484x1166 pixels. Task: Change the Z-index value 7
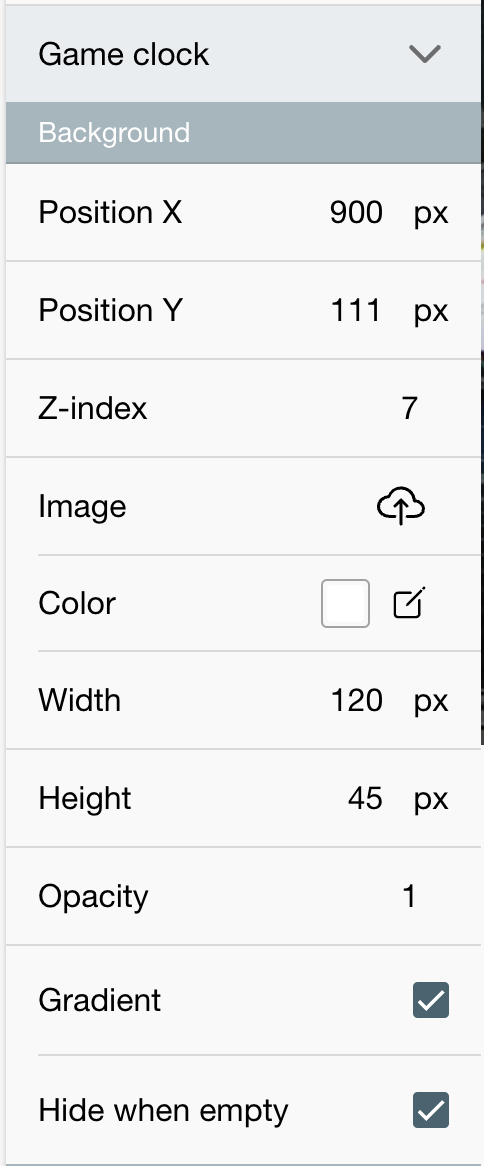point(409,408)
